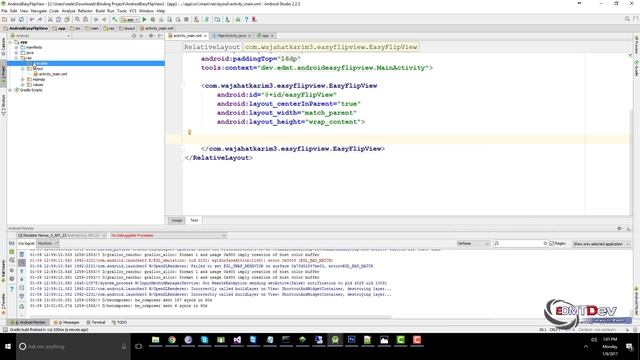640x360 pixels.
Task: Switch to the Text tab
Action: tap(194, 220)
